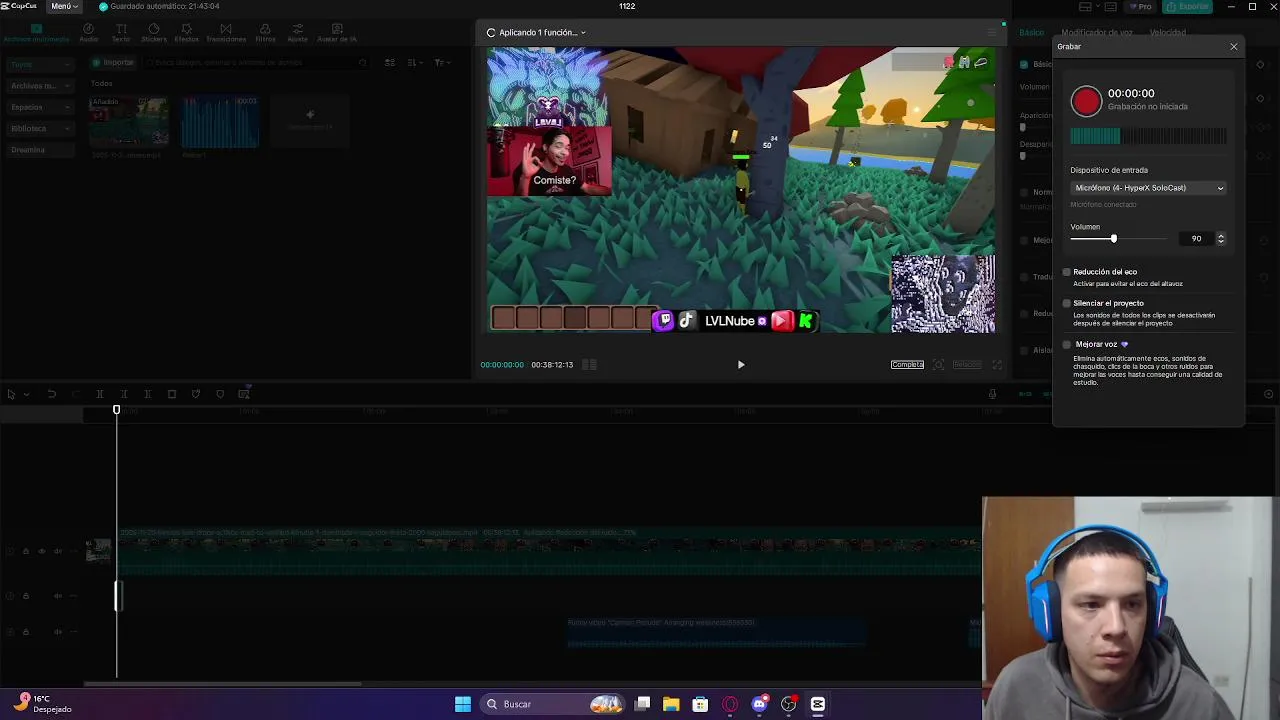This screenshot has width=1280, height=720.
Task: Click the timeline playhead marker
Action: (x=116, y=410)
